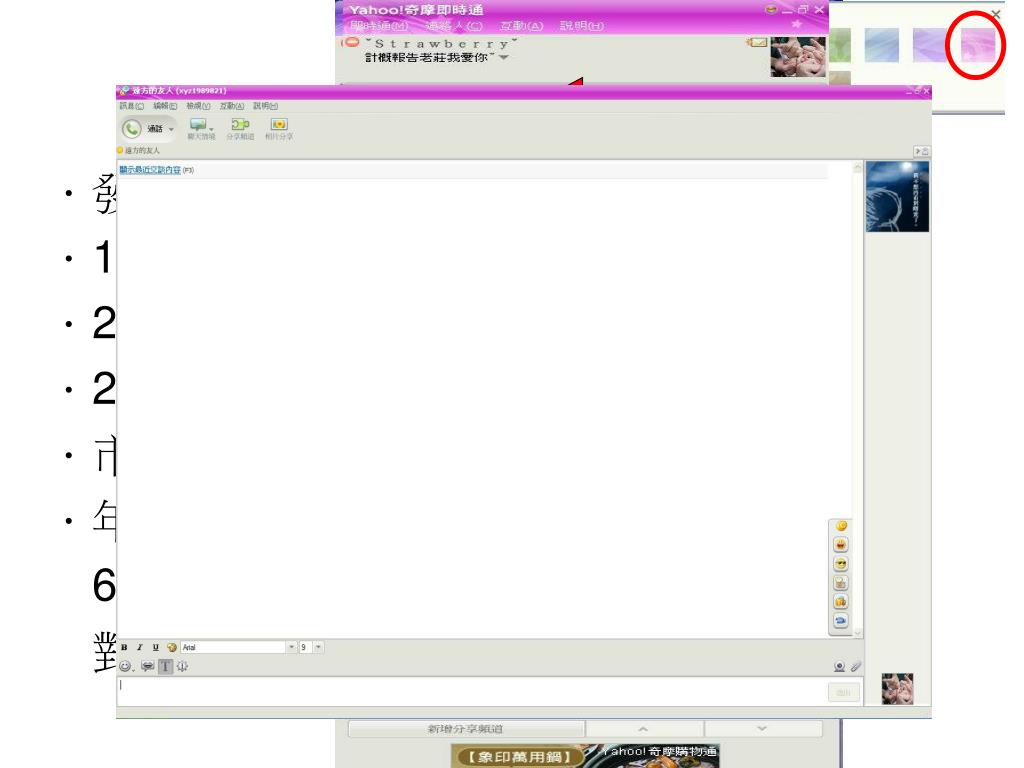Screen dimensions: 1024x768
Task: Click the mail envelope icon in Messenger
Action: click(758, 42)
